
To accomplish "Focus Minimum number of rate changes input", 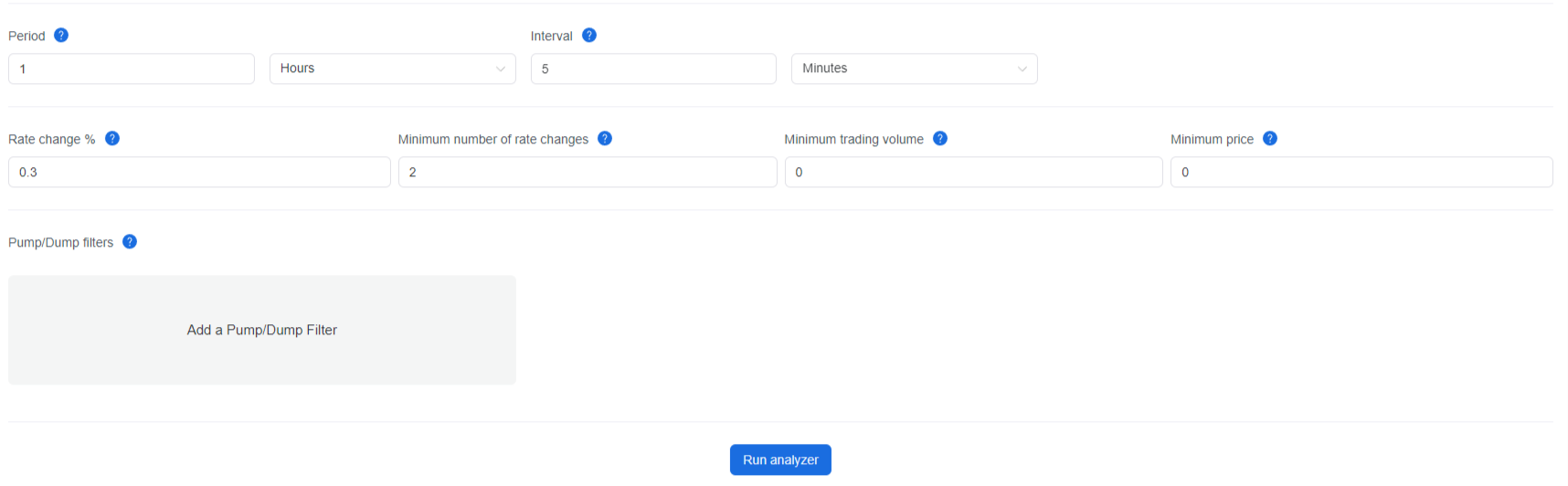I will coord(588,172).
